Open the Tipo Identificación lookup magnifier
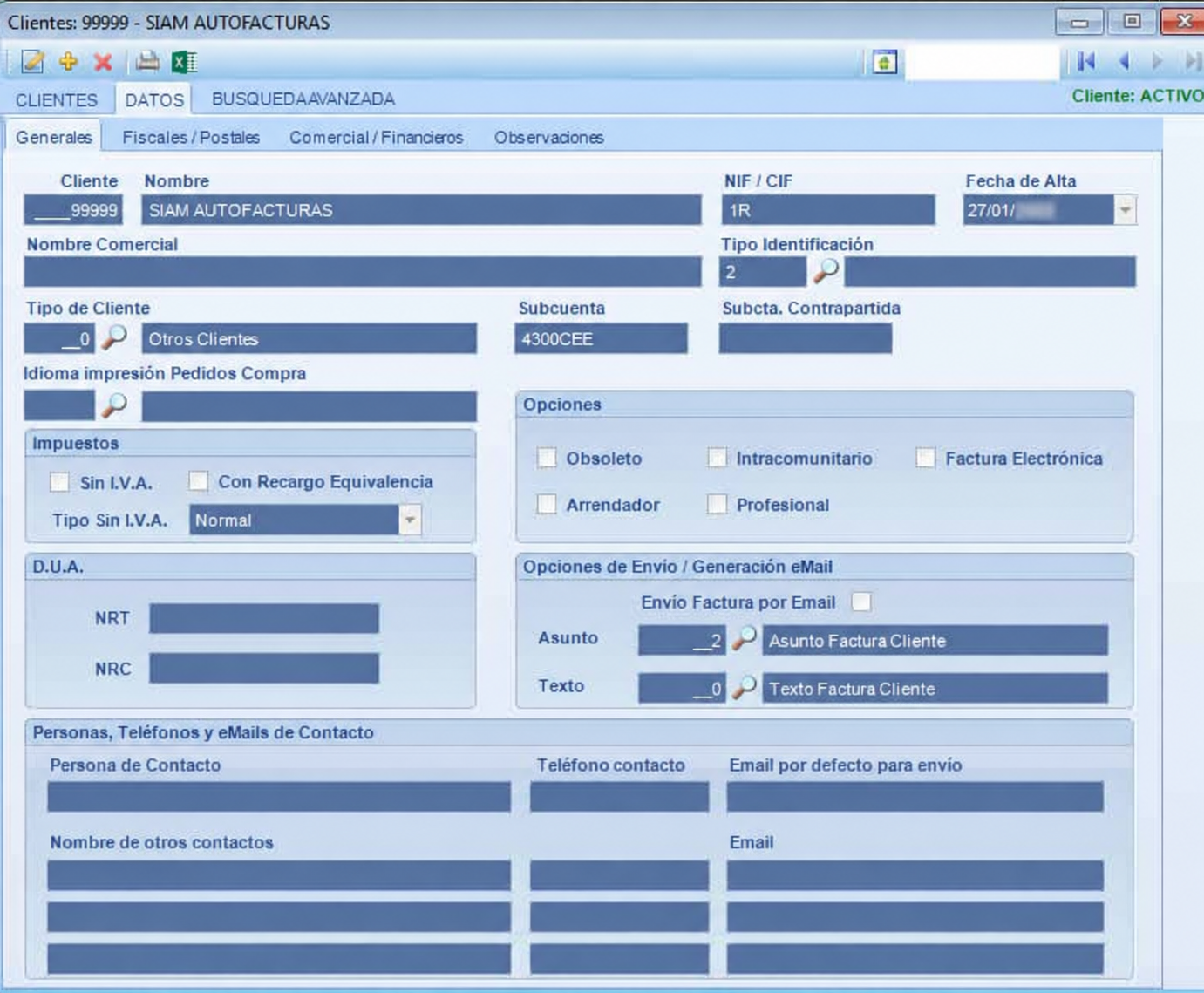The width and height of the screenshot is (1204, 993). 826,271
